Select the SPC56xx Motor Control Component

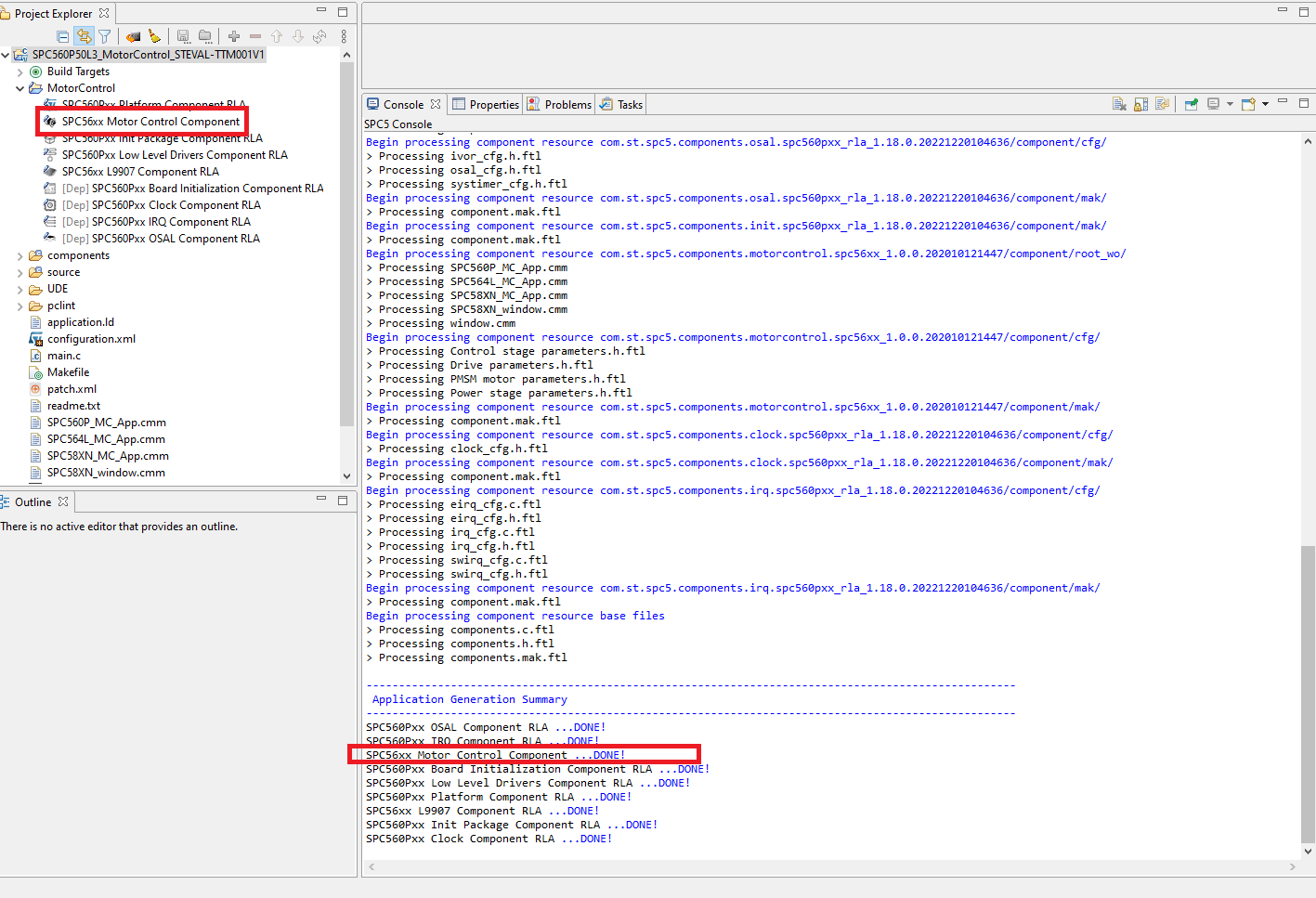click(x=150, y=121)
